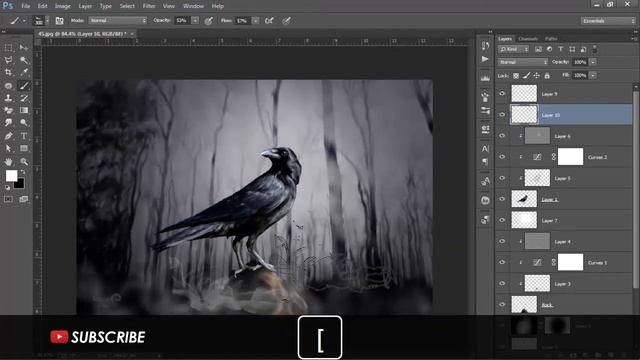Viewport: 640px width, 360px height.
Task: Lock transparent pixels in Layers panel
Action: point(516,76)
